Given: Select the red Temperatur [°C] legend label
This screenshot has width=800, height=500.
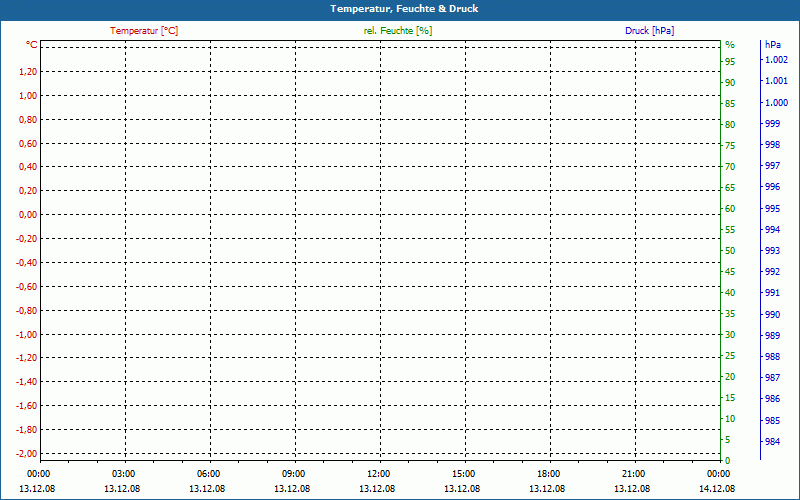Looking at the screenshot, I should pyautogui.click(x=144, y=31).
